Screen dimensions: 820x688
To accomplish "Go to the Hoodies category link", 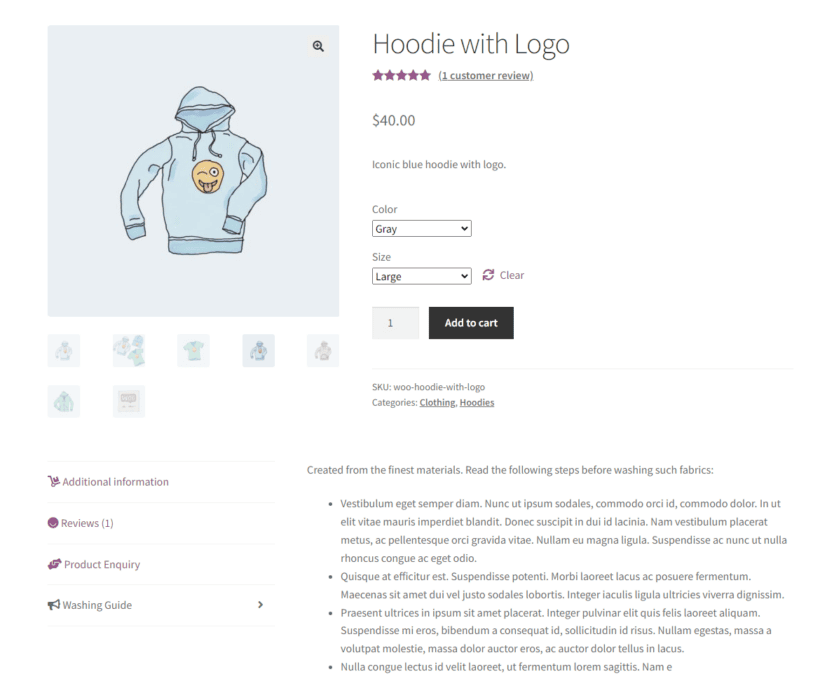I will click(476, 403).
